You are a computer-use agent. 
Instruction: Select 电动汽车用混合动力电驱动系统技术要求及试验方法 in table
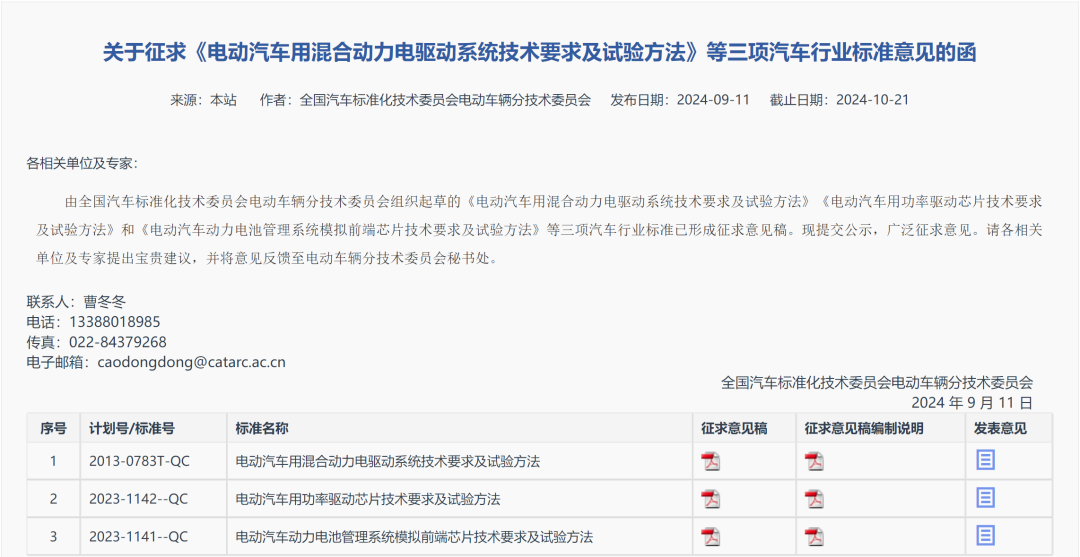tap(387, 461)
